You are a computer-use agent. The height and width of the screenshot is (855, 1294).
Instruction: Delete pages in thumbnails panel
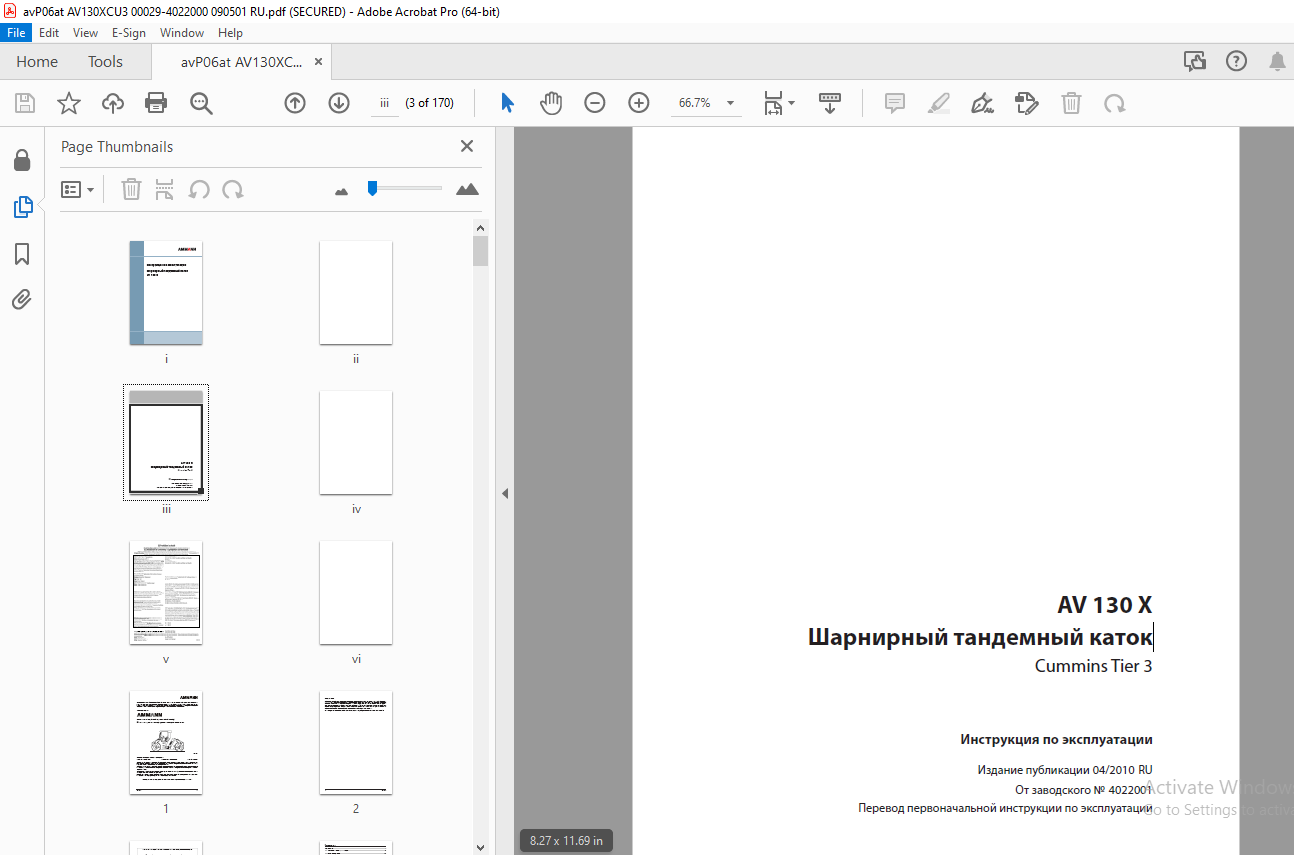point(131,189)
